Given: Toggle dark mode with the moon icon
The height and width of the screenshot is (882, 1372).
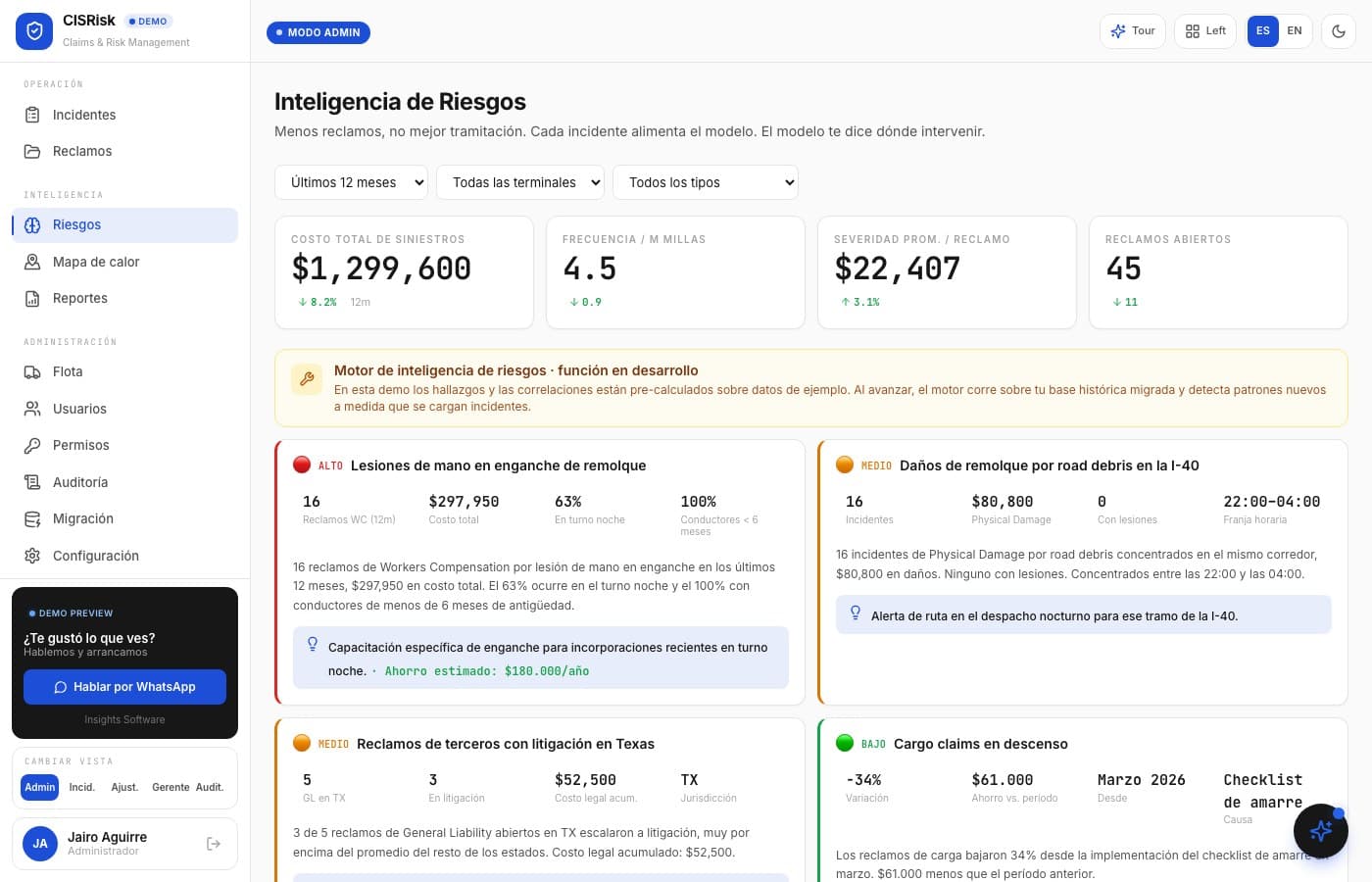Looking at the screenshot, I should tap(1339, 31).
